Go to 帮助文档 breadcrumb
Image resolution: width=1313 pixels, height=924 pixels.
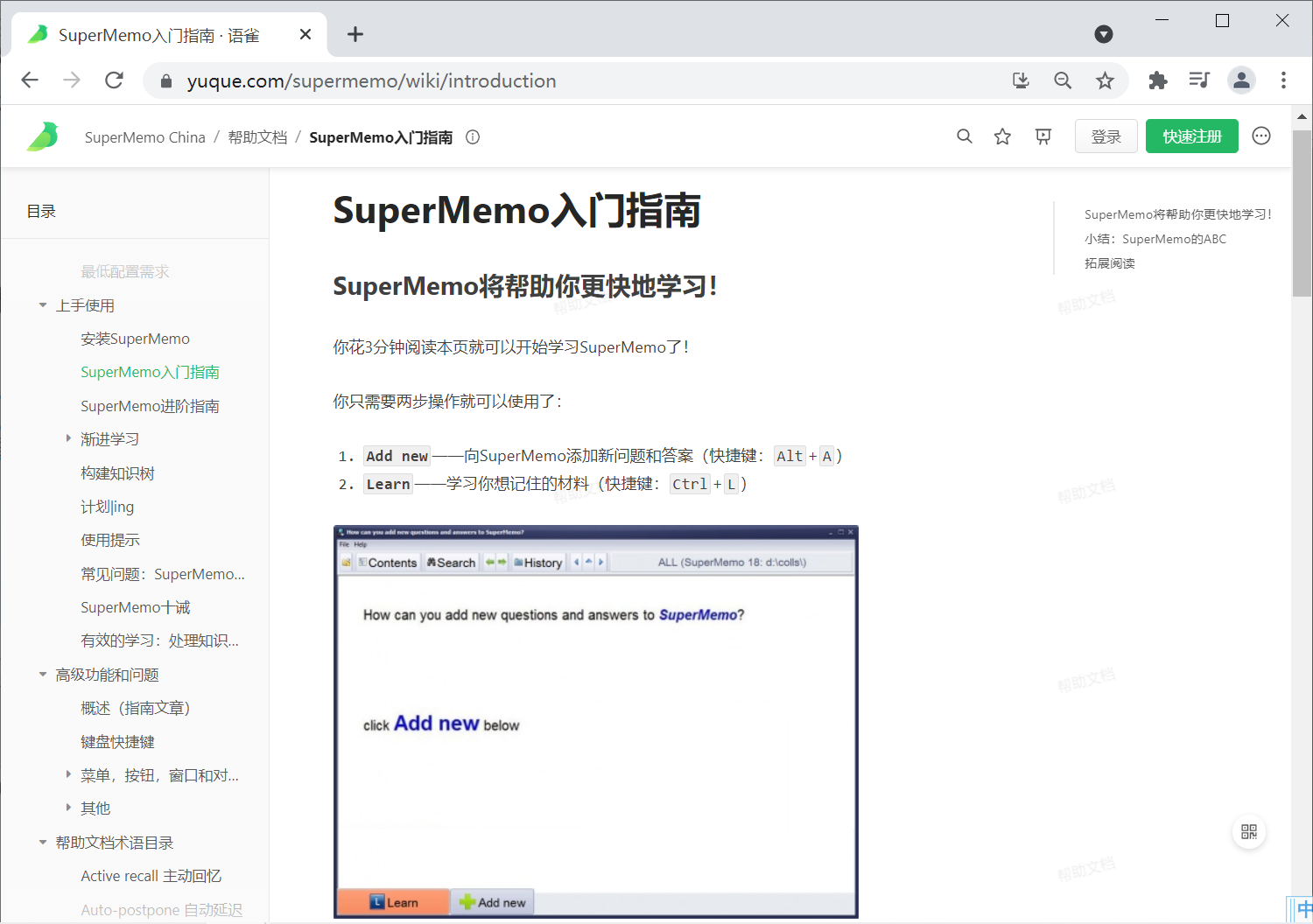click(257, 137)
